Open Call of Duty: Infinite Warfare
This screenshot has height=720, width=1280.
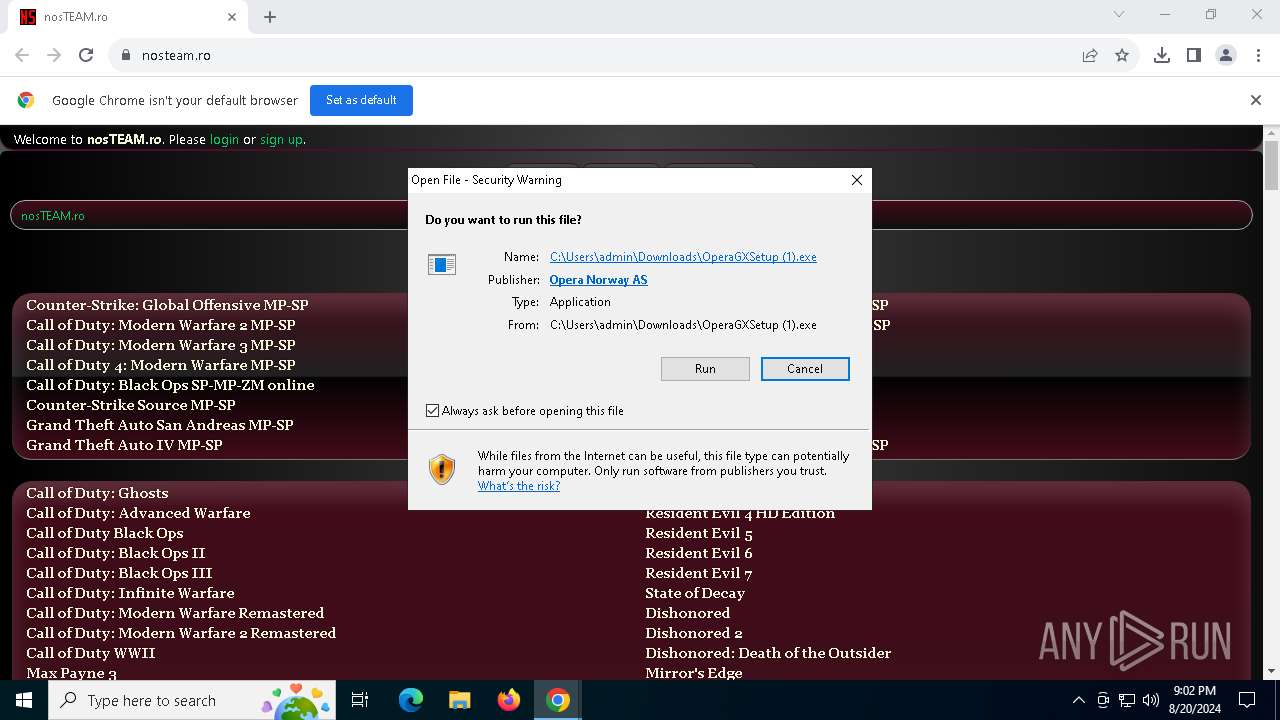click(x=130, y=593)
